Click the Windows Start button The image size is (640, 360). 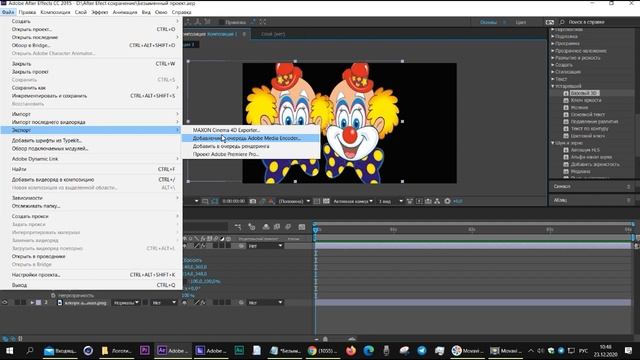pos(9,351)
